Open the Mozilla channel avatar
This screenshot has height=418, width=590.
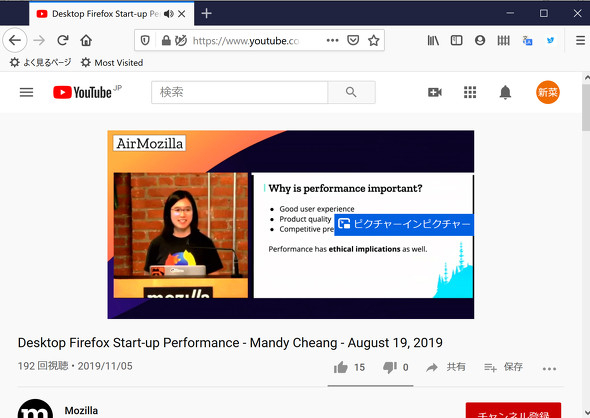pos(35,409)
